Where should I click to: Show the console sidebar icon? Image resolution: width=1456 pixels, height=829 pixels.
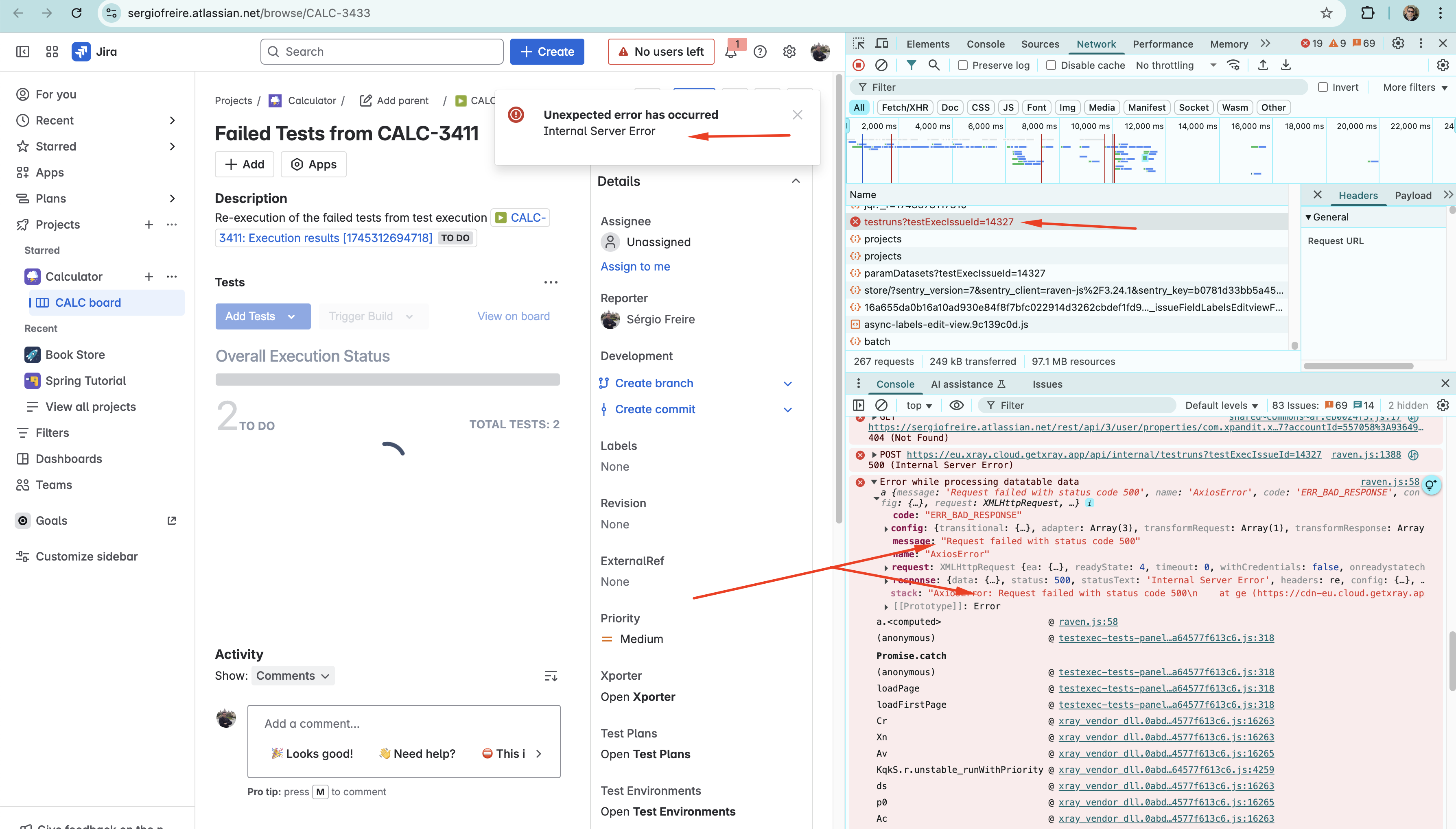pyautogui.click(x=859, y=406)
